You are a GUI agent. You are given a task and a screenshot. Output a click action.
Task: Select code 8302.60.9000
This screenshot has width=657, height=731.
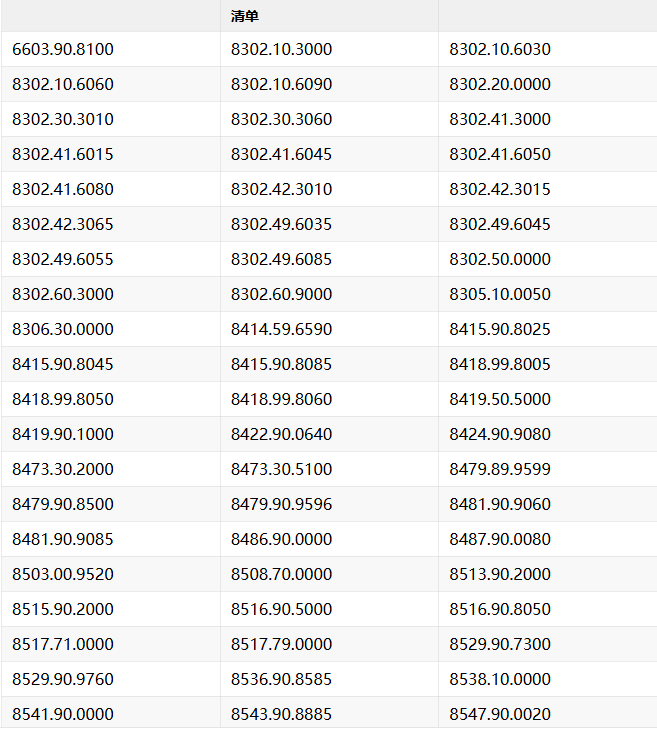coord(281,294)
